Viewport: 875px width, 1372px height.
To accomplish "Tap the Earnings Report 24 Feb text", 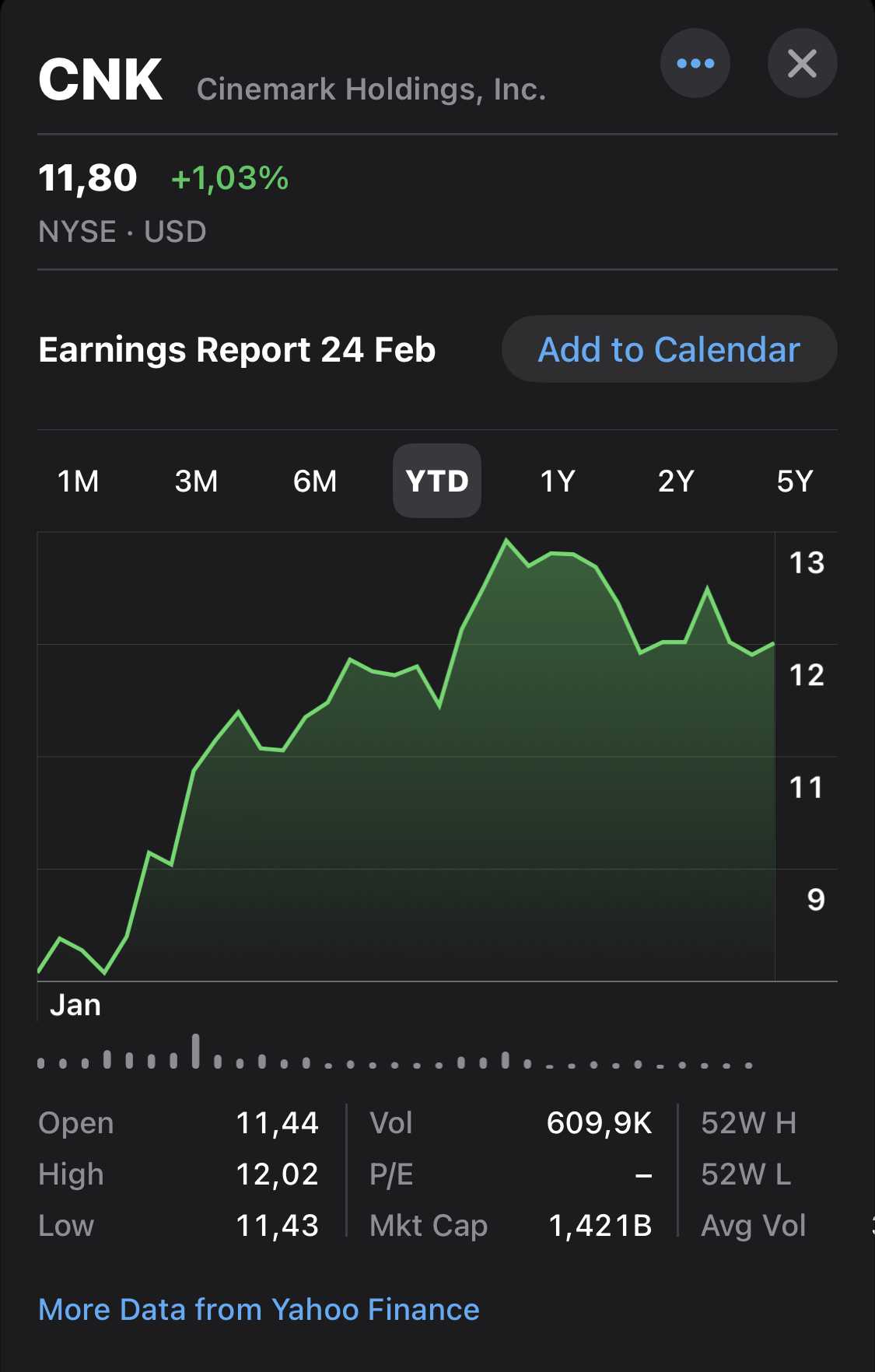I will click(237, 349).
